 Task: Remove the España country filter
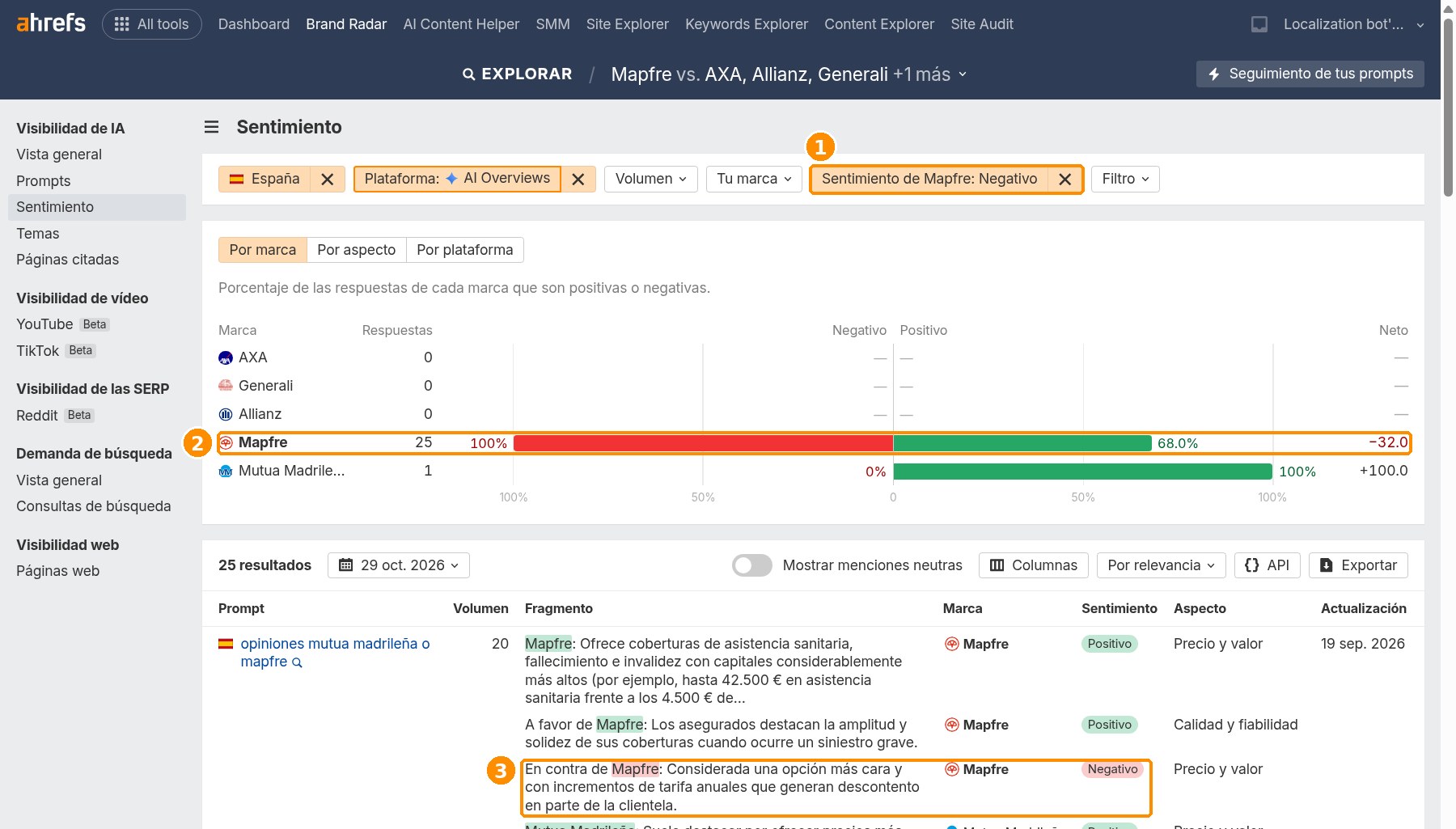pyautogui.click(x=327, y=179)
